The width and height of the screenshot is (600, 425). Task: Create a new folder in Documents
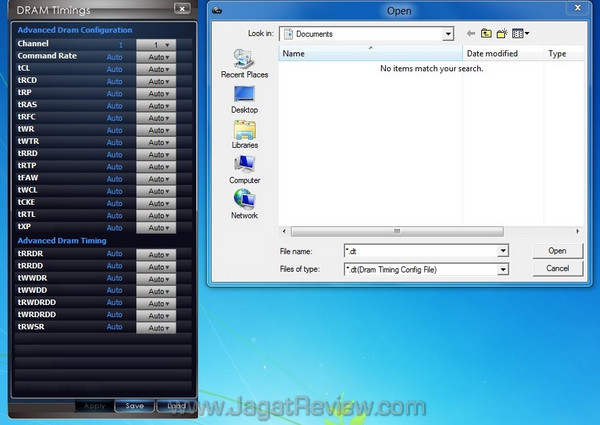[x=502, y=34]
